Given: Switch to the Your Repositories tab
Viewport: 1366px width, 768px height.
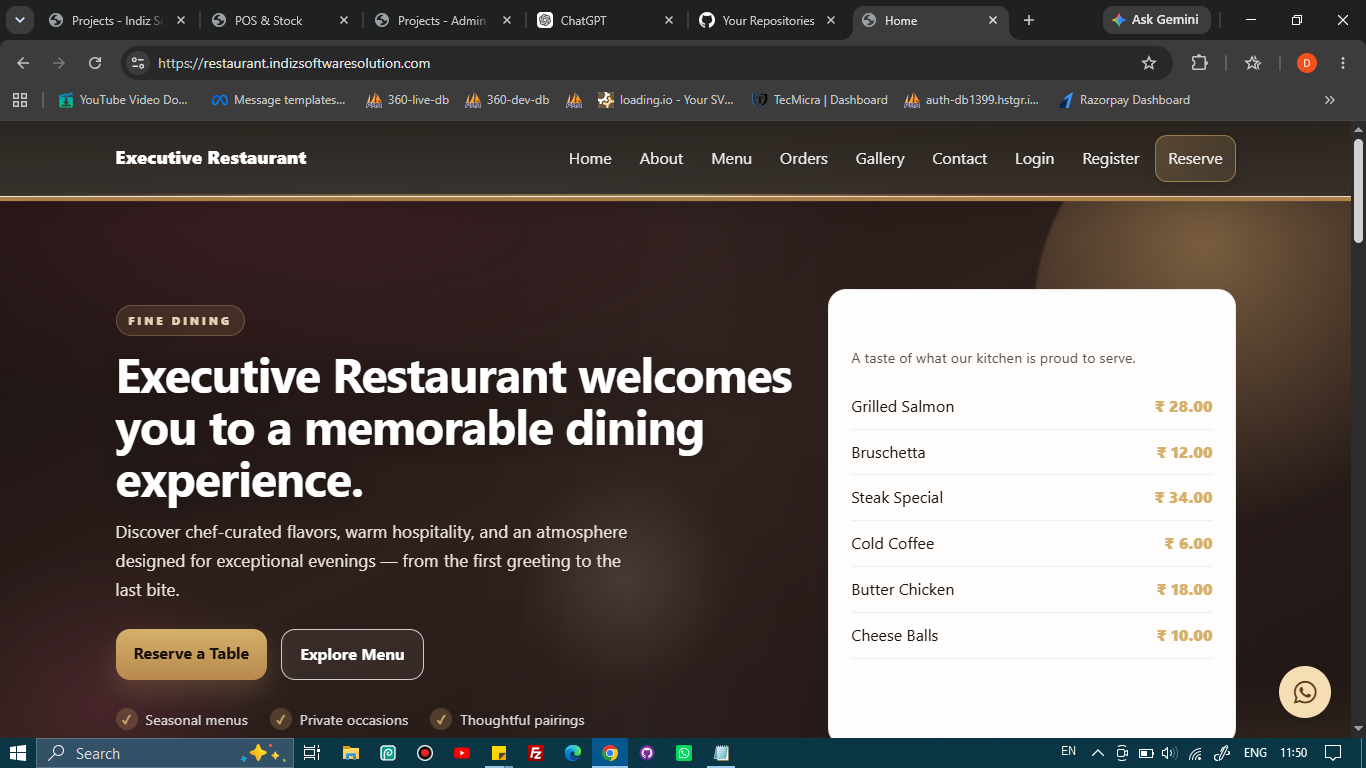Looking at the screenshot, I should 768,20.
